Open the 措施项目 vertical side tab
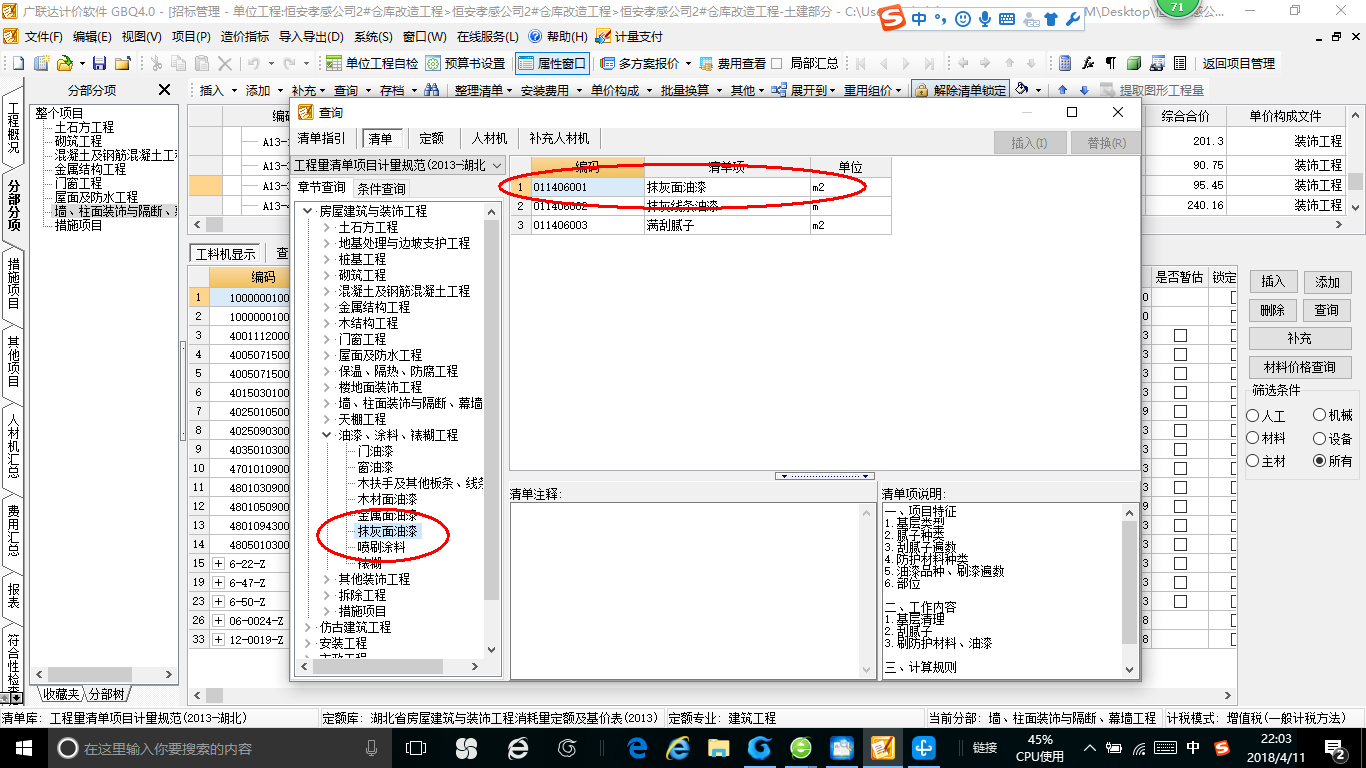Image resolution: width=1366 pixels, height=768 pixels. tap(13, 283)
